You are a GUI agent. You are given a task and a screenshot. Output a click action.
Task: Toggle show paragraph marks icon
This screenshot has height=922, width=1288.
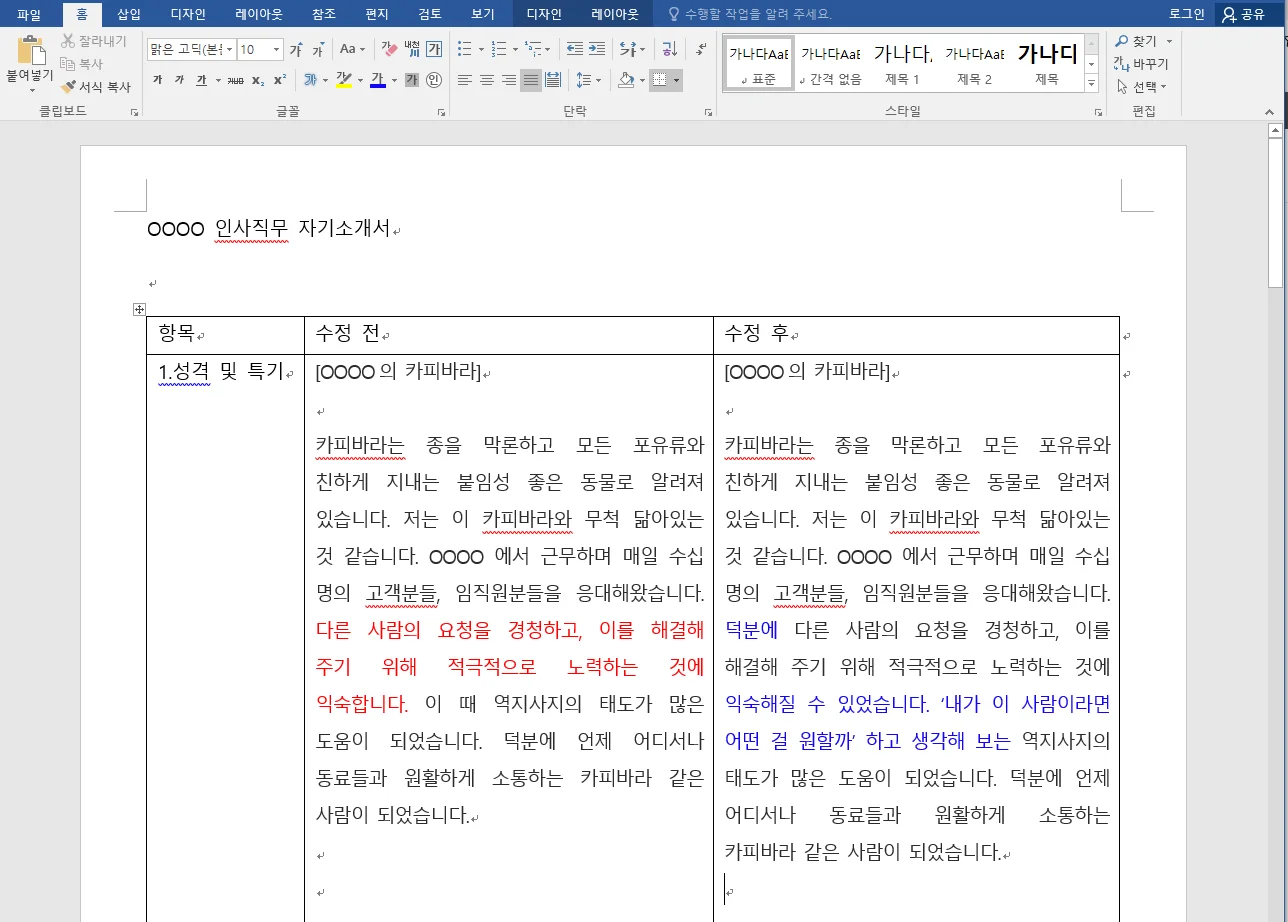pyautogui.click(x=702, y=49)
